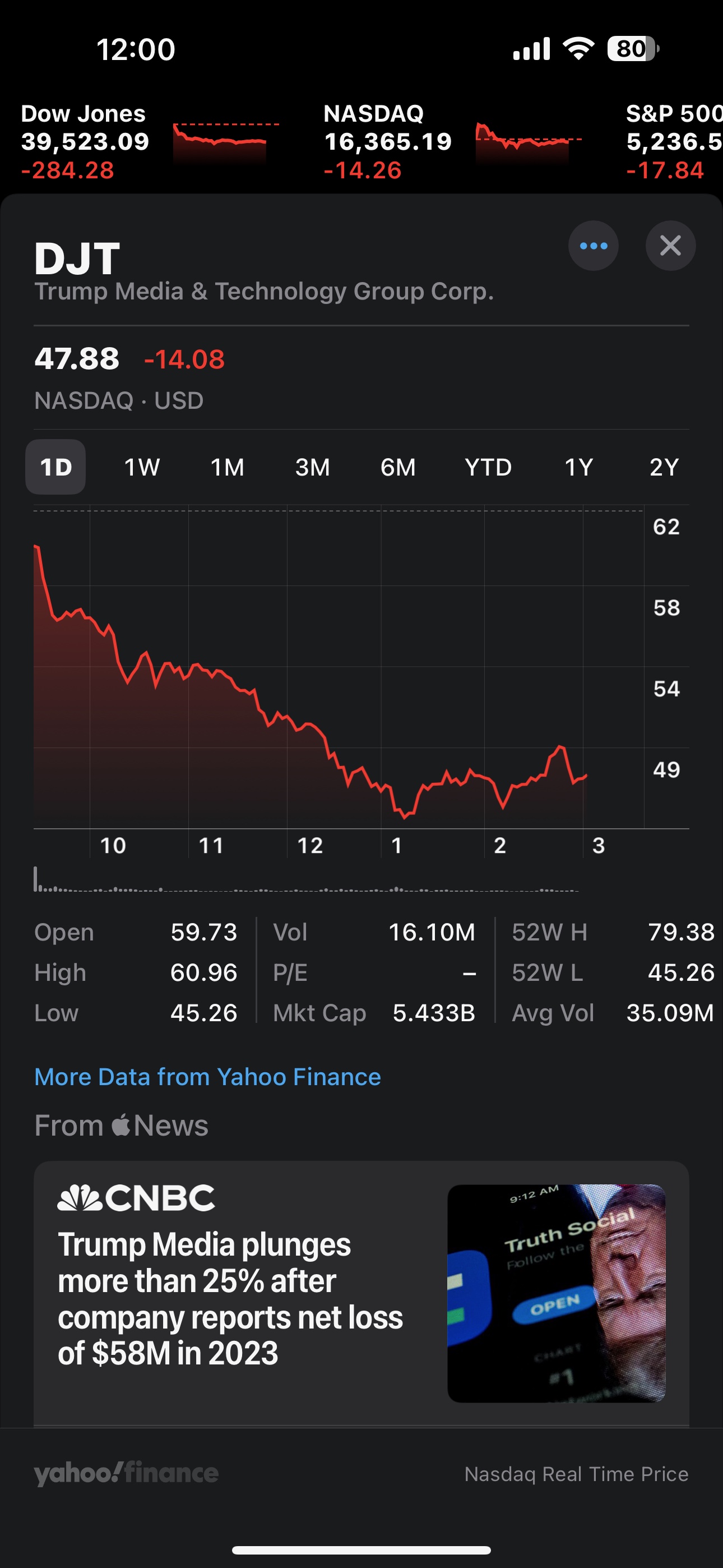Tap the CNBC peacock logo

click(80, 1197)
